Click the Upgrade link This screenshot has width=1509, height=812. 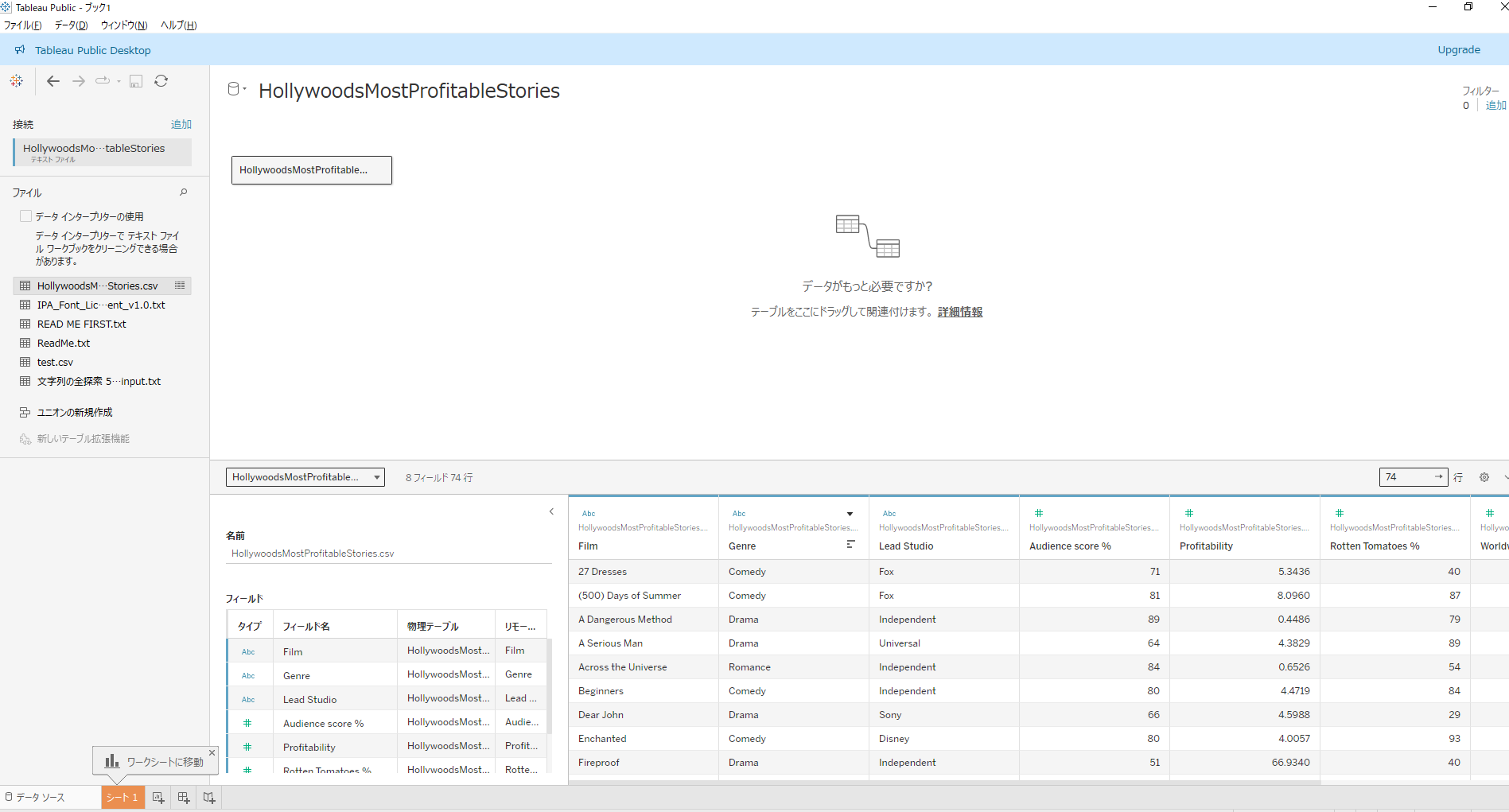coord(1459,49)
